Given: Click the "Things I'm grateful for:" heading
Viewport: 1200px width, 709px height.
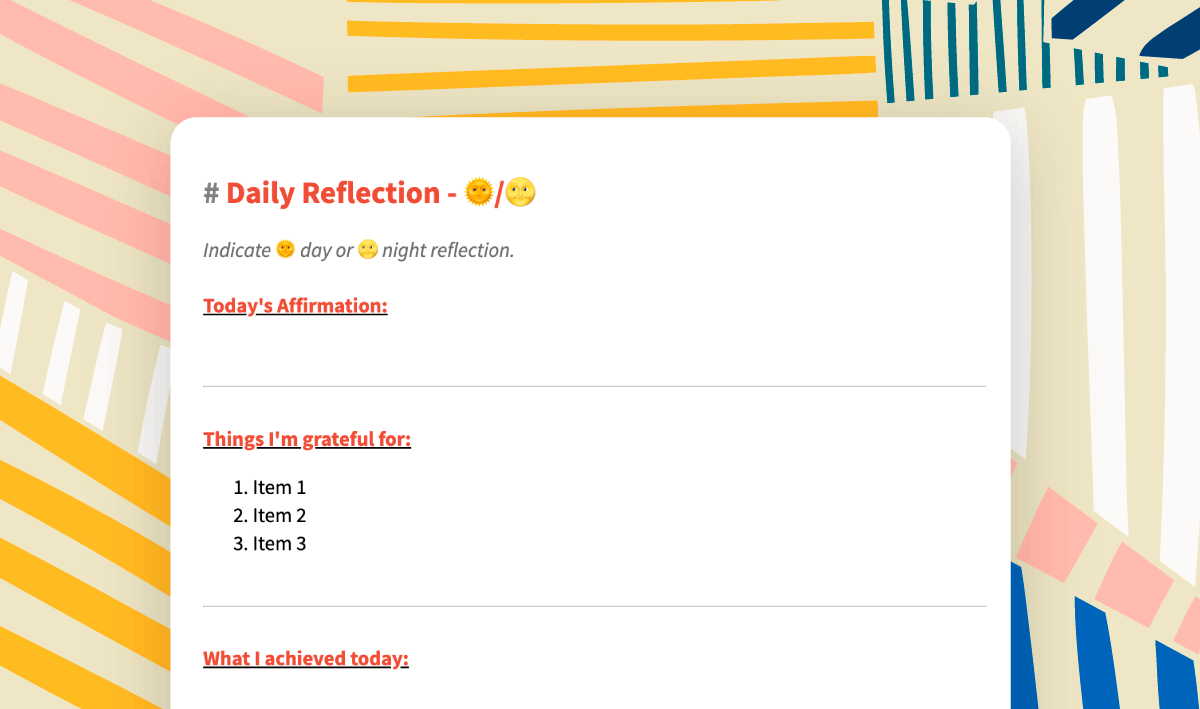Looking at the screenshot, I should (x=307, y=440).
